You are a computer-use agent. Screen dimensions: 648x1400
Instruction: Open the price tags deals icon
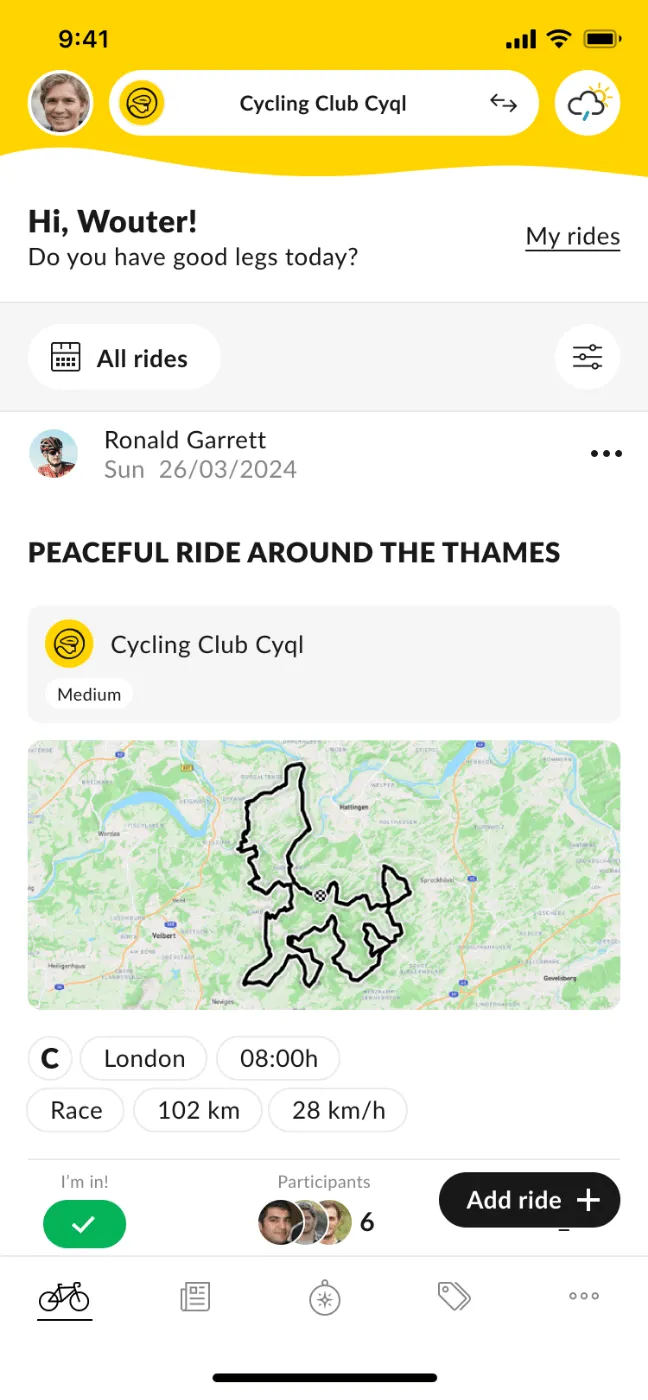454,1296
